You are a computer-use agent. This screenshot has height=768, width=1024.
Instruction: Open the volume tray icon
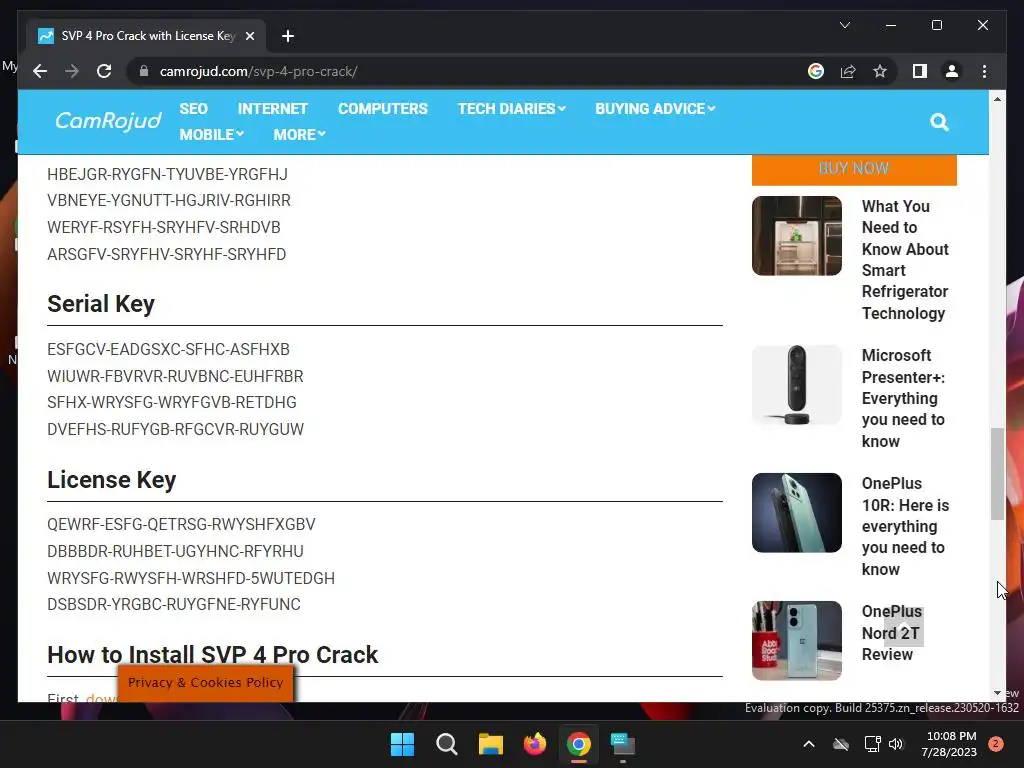click(896, 744)
